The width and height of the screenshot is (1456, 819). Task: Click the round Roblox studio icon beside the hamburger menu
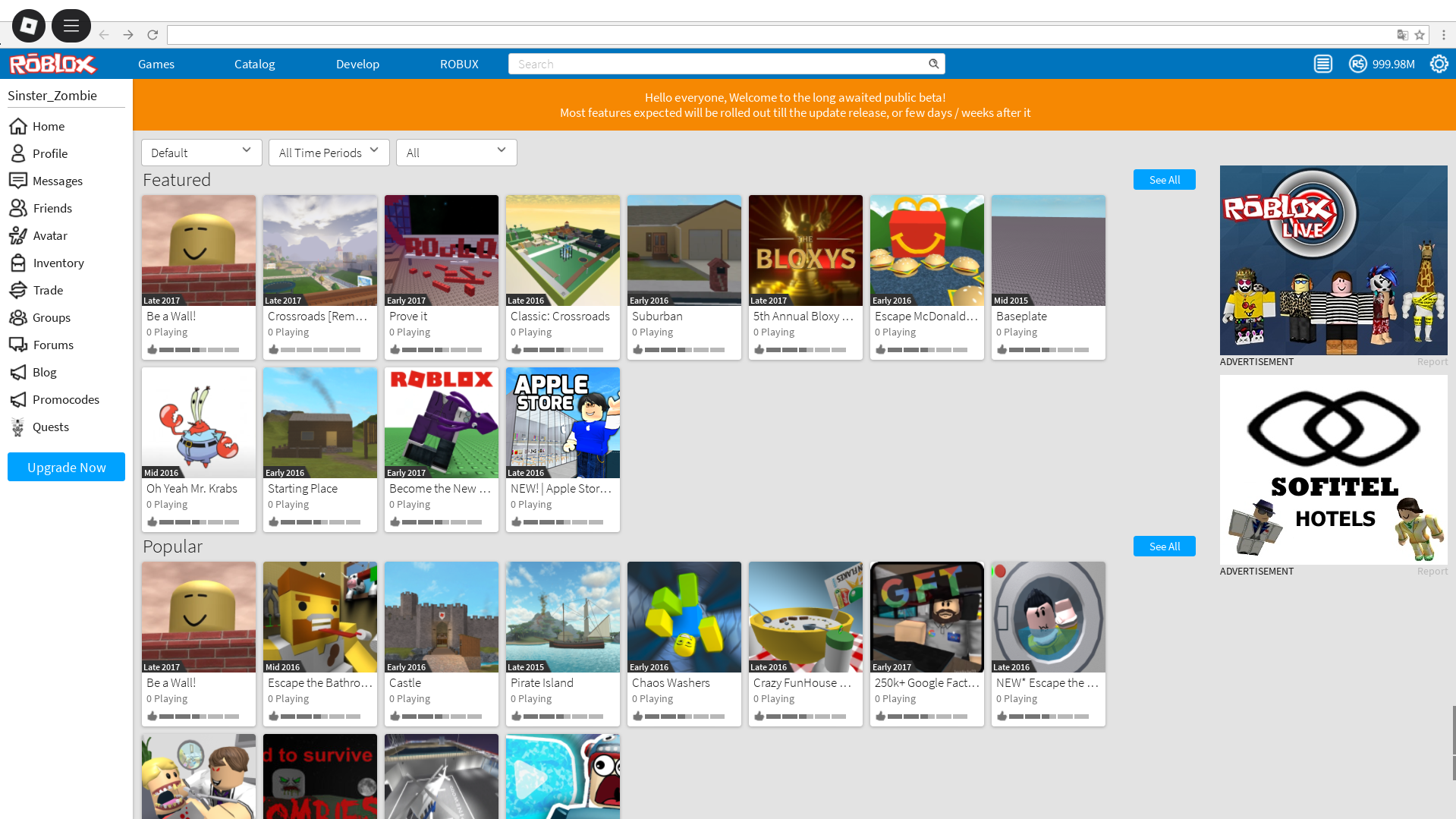point(29,27)
